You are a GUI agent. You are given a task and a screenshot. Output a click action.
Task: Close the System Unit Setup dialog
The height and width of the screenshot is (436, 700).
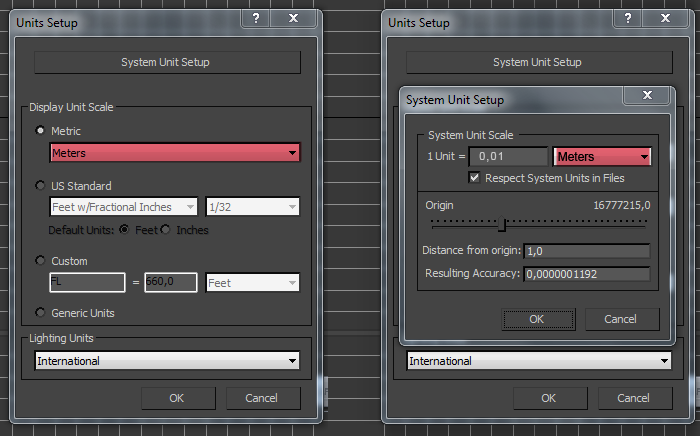(647, 95)
